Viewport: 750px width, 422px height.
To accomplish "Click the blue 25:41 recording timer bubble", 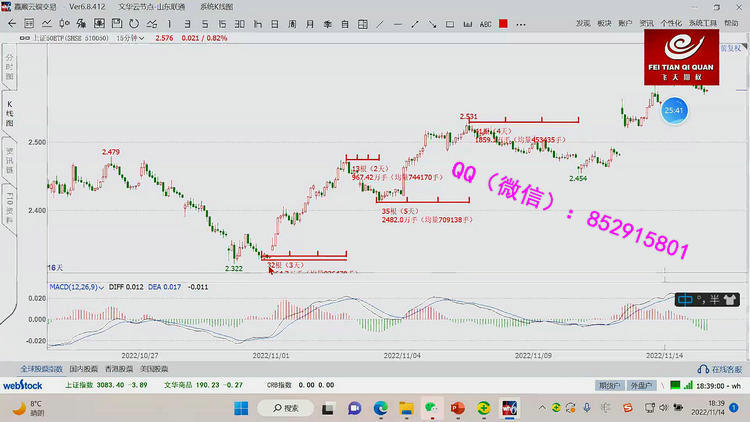I will [672, 110].
